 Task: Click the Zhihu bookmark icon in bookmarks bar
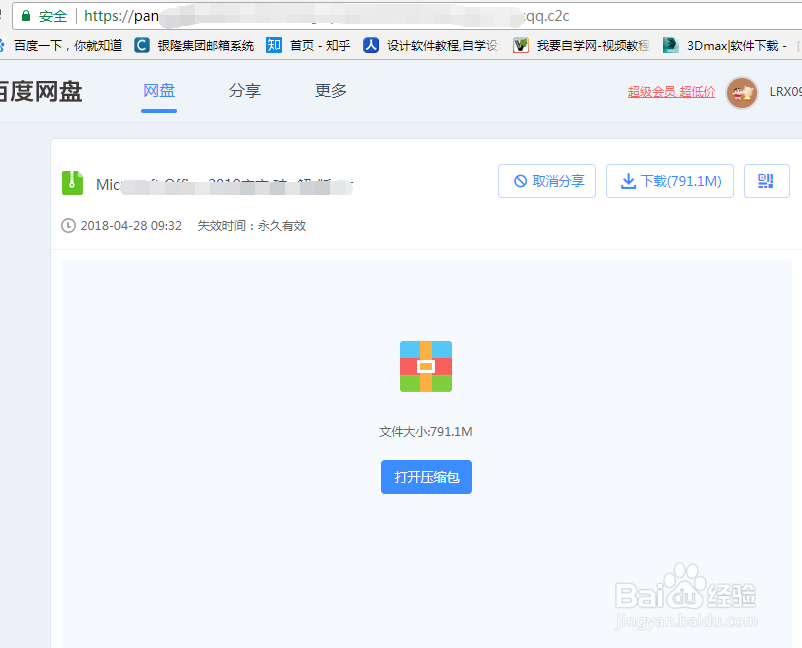273,45
